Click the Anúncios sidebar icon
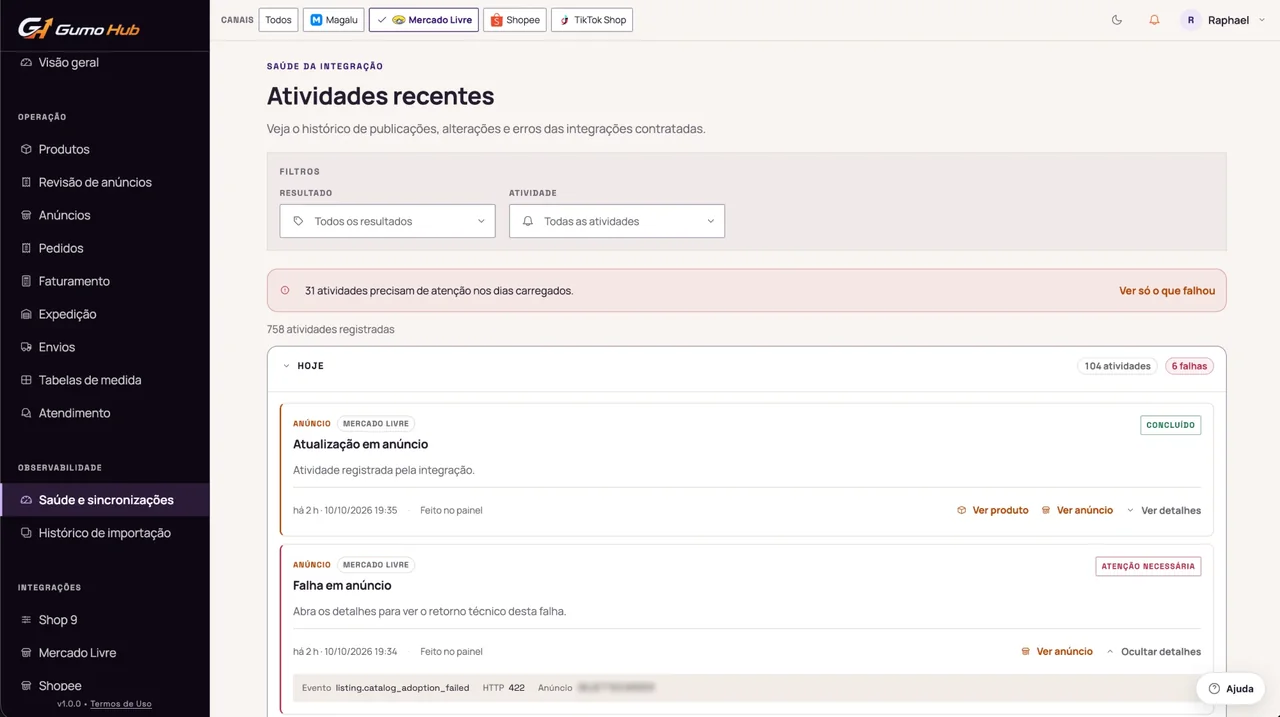Screen dimensions: 1280x717 (x=26, y=215)
